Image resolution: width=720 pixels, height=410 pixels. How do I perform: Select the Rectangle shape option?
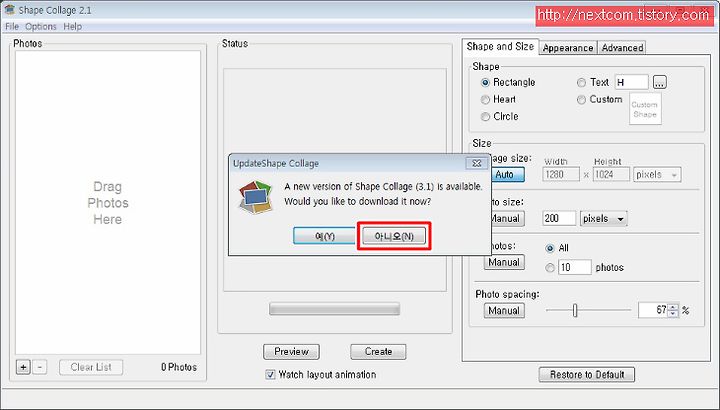pos(485,83)
